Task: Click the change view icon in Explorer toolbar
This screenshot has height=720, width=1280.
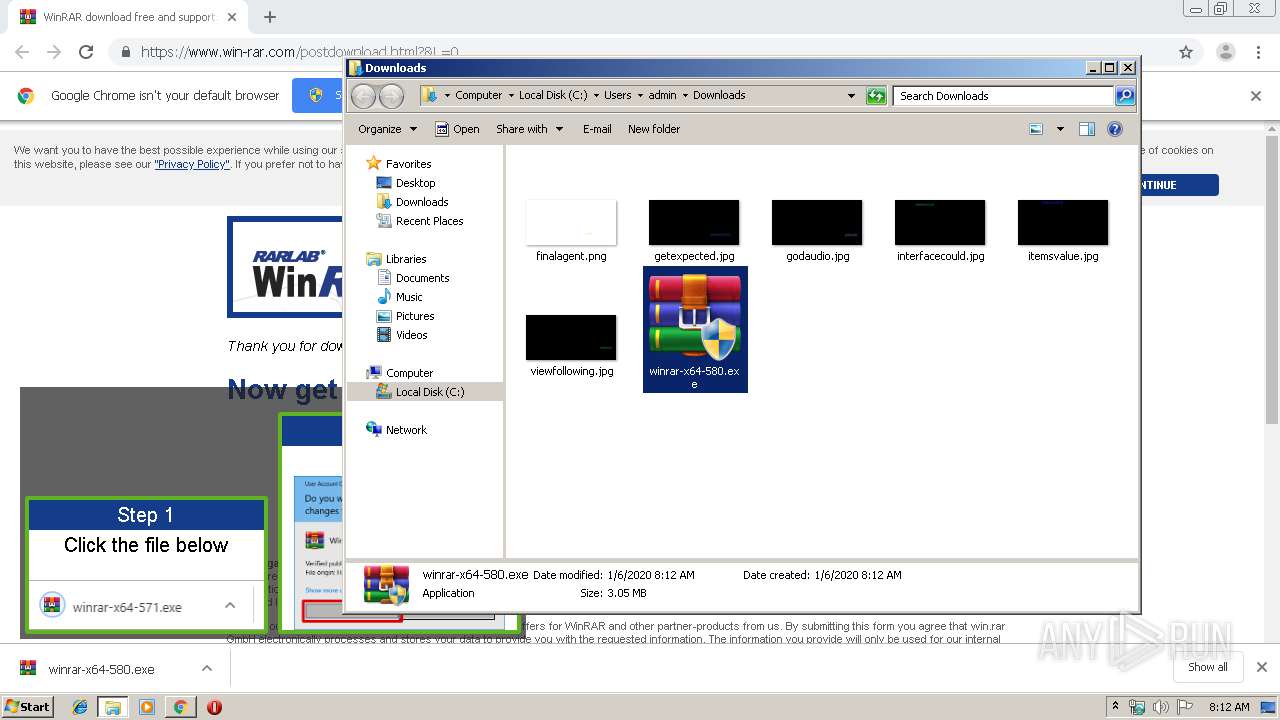Action: pyautogui.click(x=1036, y=129)
